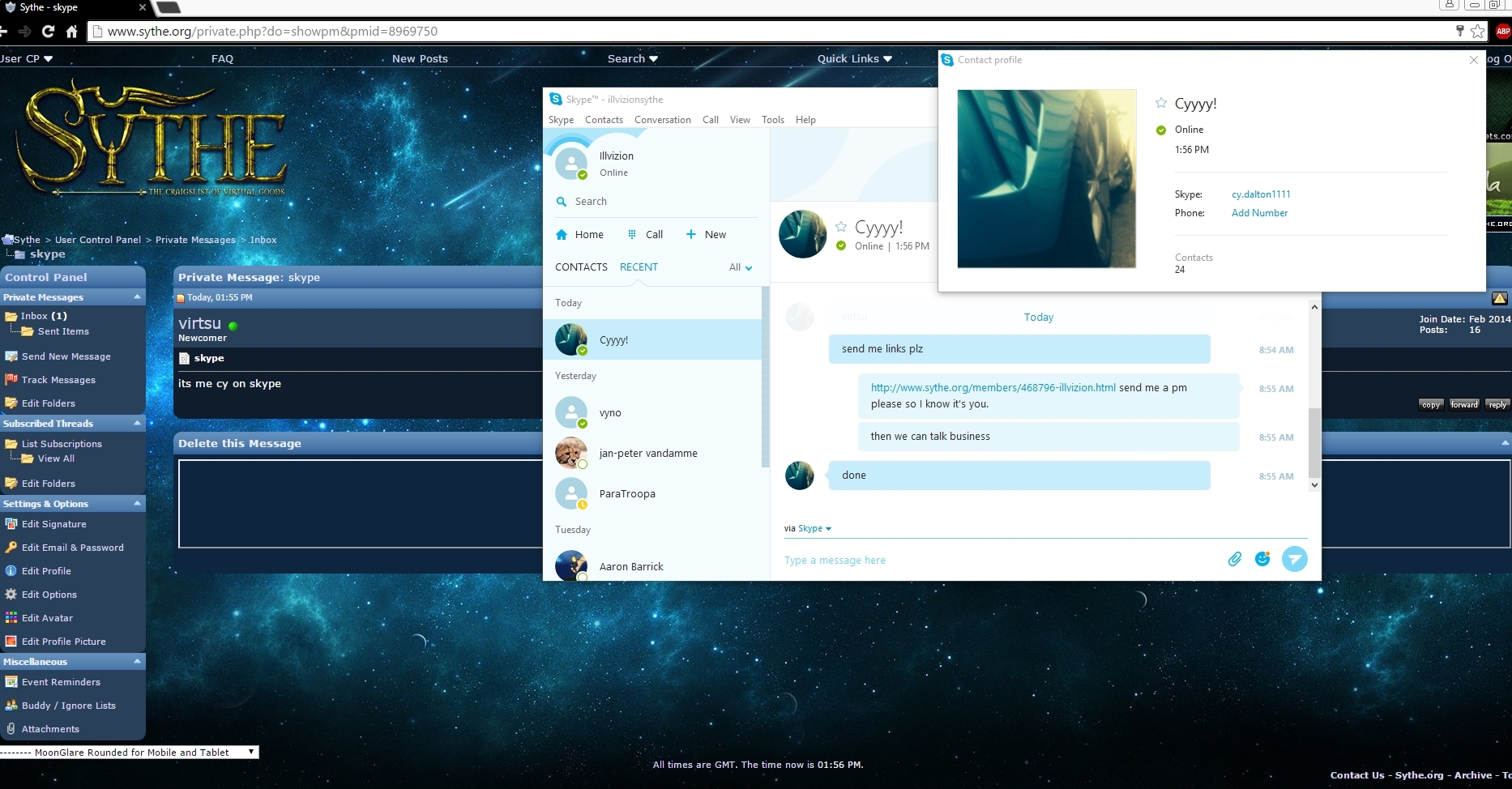
Task: Open the Conversation menu in Skype
Action: click(x=663, y=120)
